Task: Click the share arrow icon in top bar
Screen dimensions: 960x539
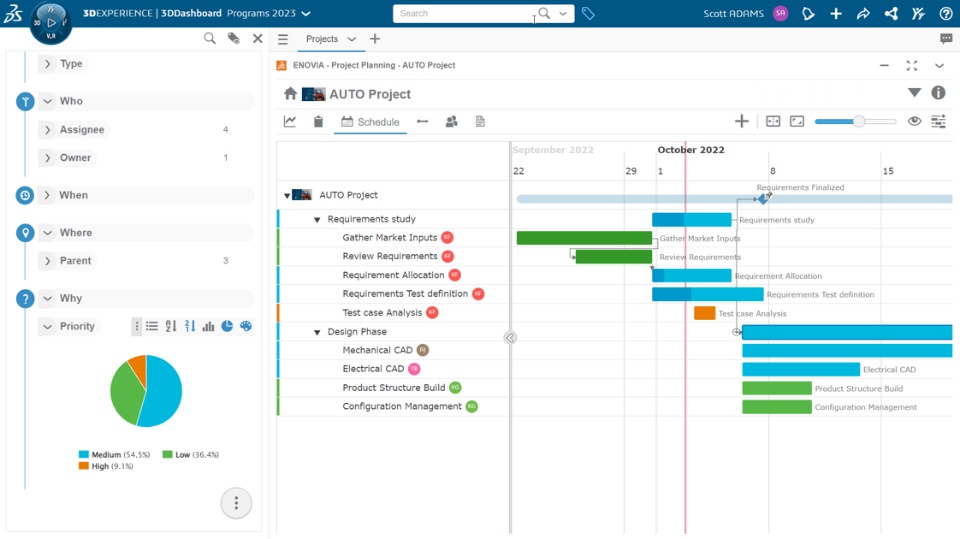Action: coord(863,13)
